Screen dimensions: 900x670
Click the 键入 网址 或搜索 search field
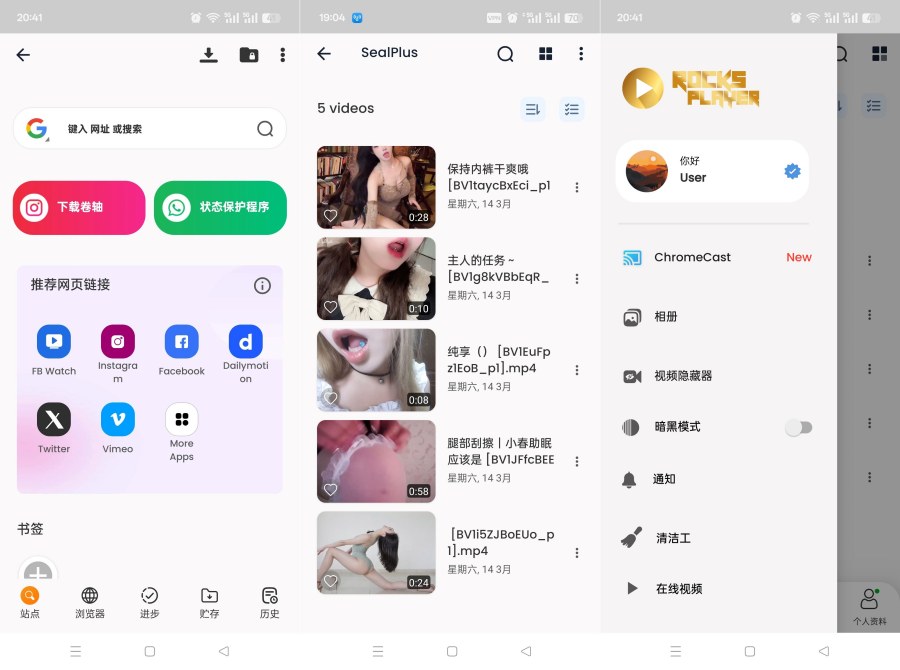[150, 129]
